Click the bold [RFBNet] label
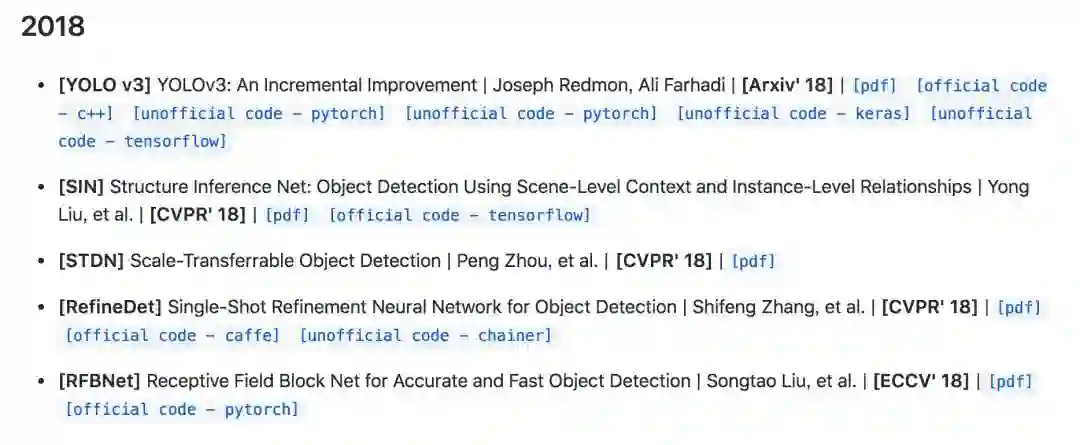1080x445 pixels. (101, 381)
